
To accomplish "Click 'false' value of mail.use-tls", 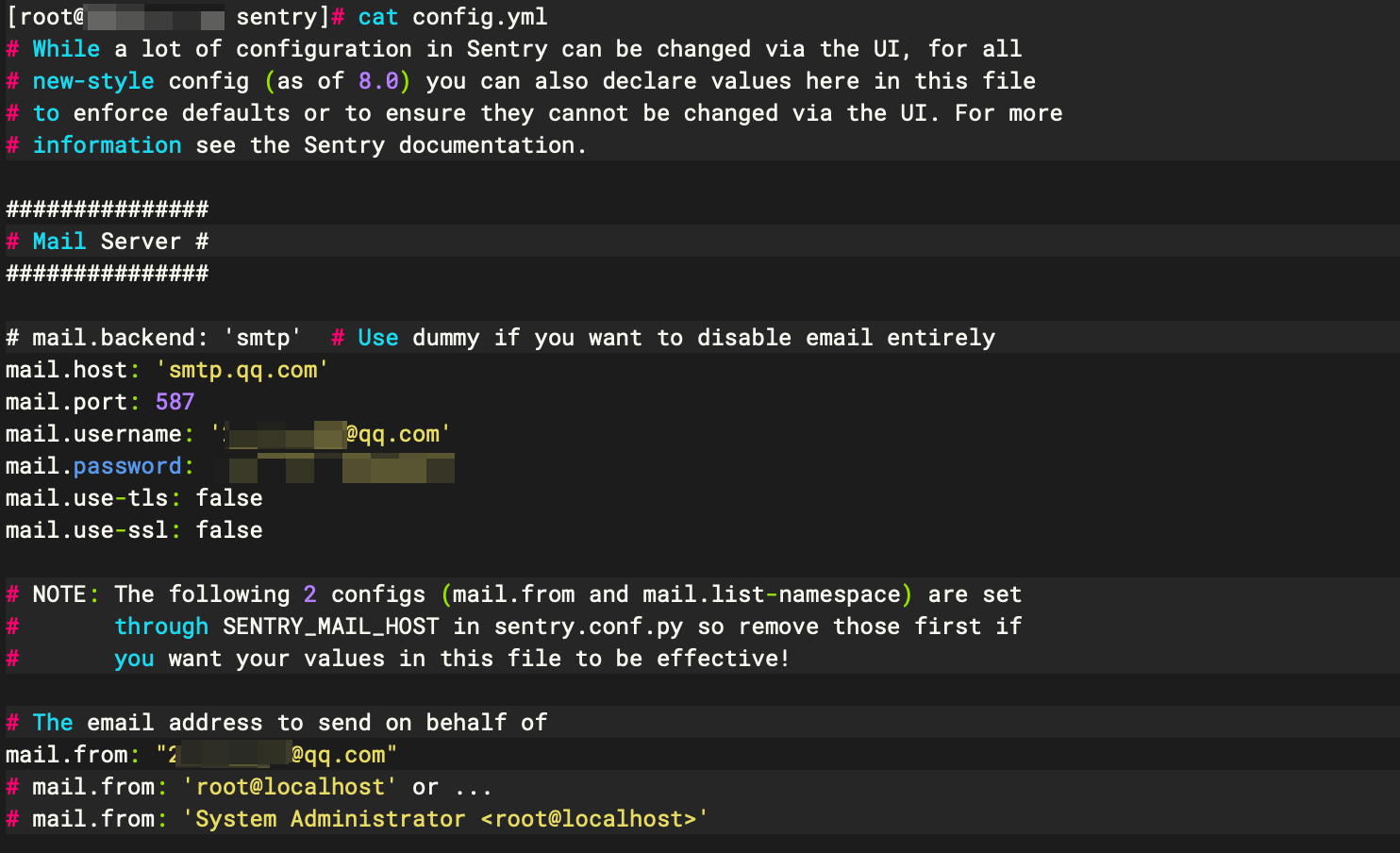I will (229, 498).
